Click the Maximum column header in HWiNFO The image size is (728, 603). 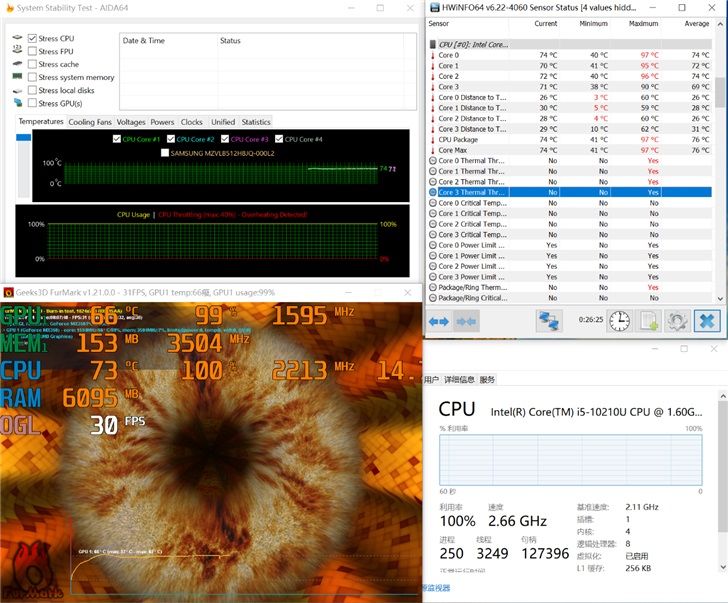[644, 24]
